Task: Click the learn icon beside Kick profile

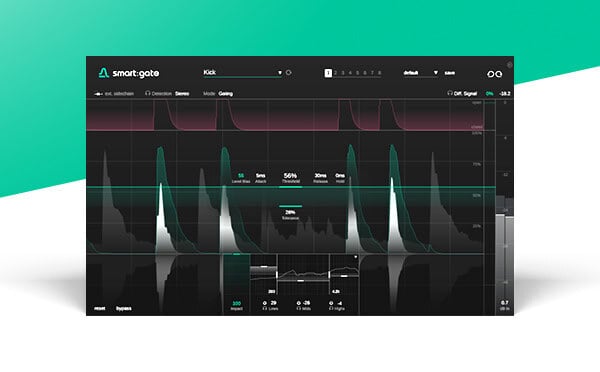Action: pyautogui.click(x=289, y=72)
